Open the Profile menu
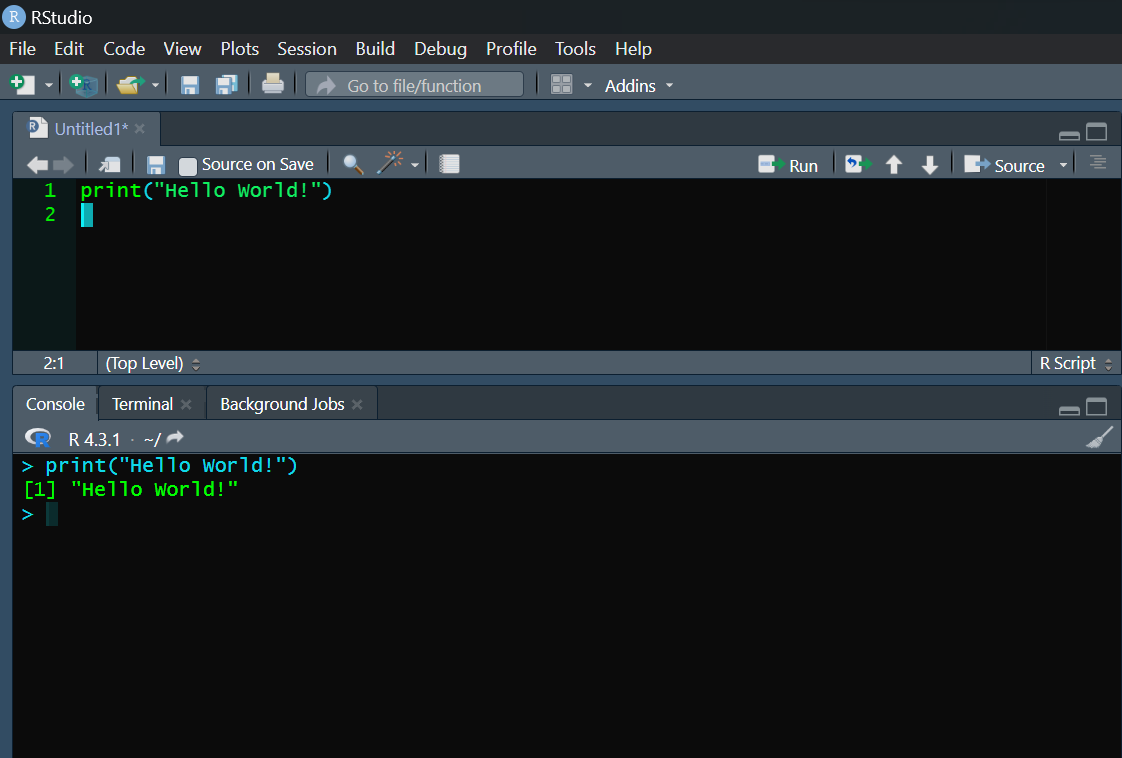 [x=511, y=49]
